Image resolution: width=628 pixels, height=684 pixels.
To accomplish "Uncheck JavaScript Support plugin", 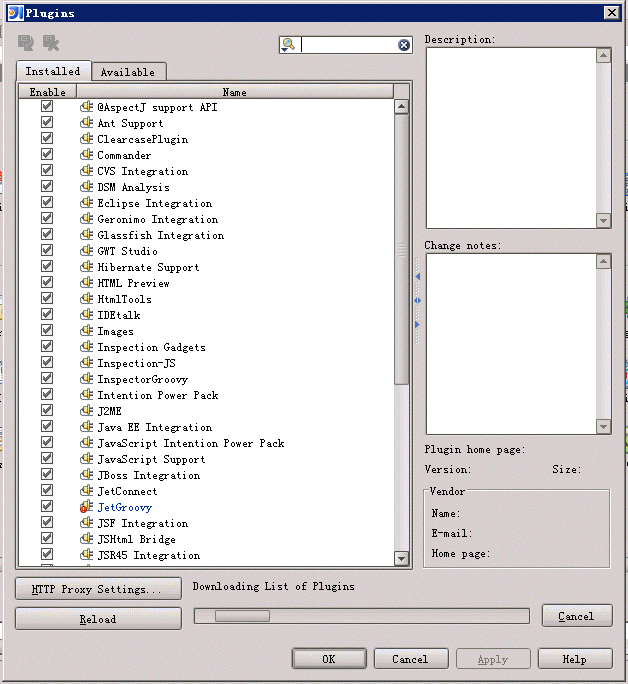I will (x=47, y=458).
